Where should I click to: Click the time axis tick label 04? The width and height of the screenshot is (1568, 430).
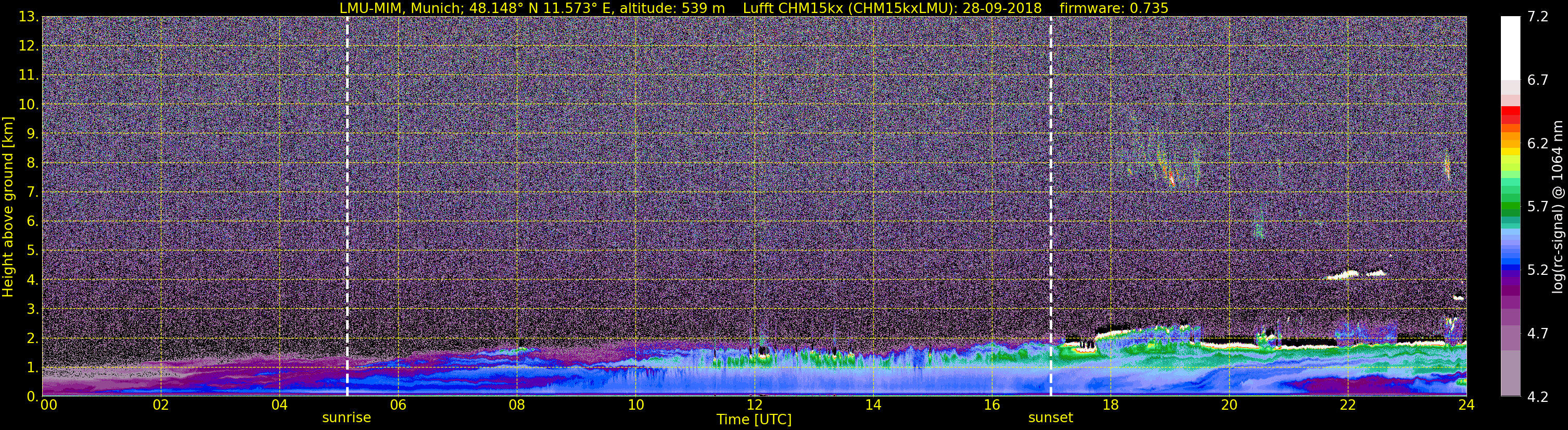click(x=279, y=406)
